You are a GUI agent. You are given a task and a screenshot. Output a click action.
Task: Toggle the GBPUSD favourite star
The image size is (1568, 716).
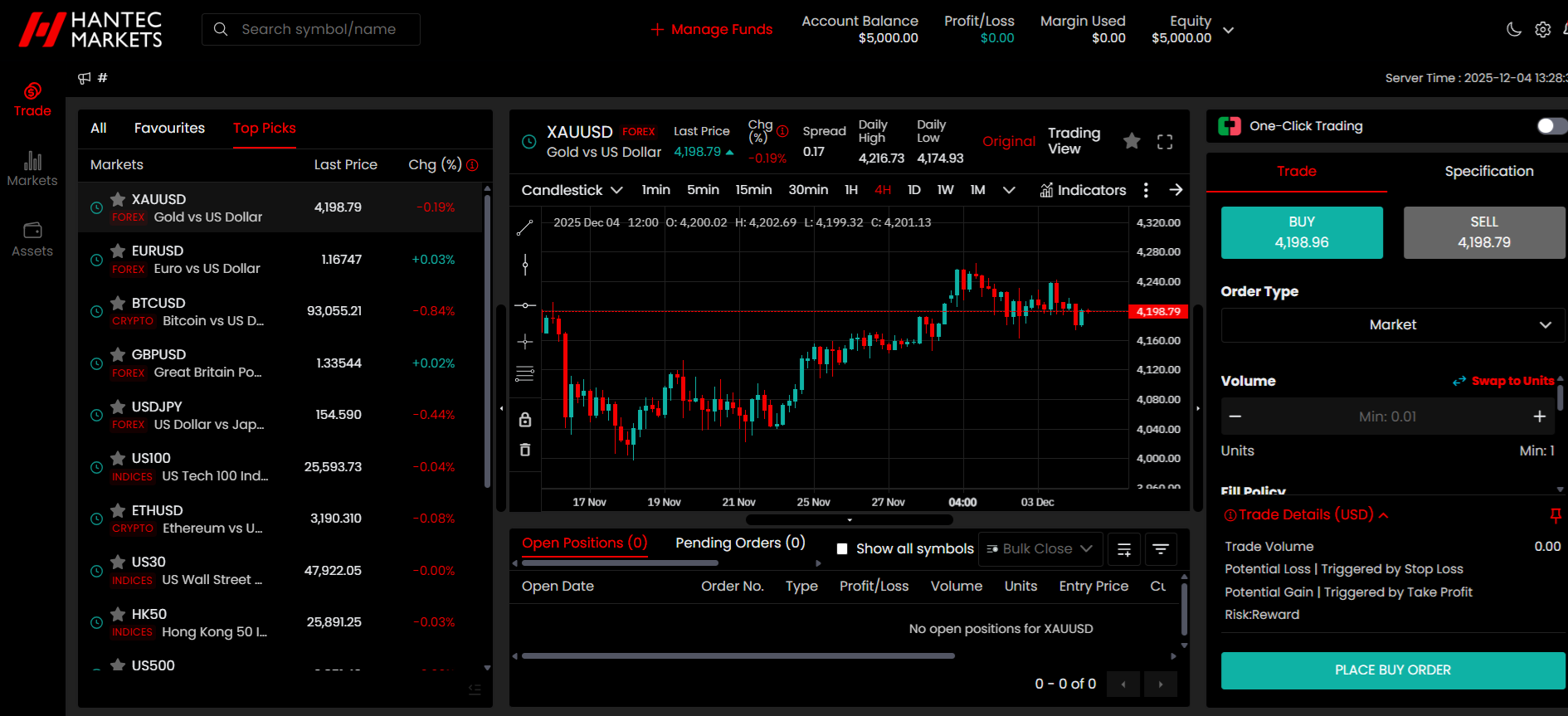pos(118,354)
